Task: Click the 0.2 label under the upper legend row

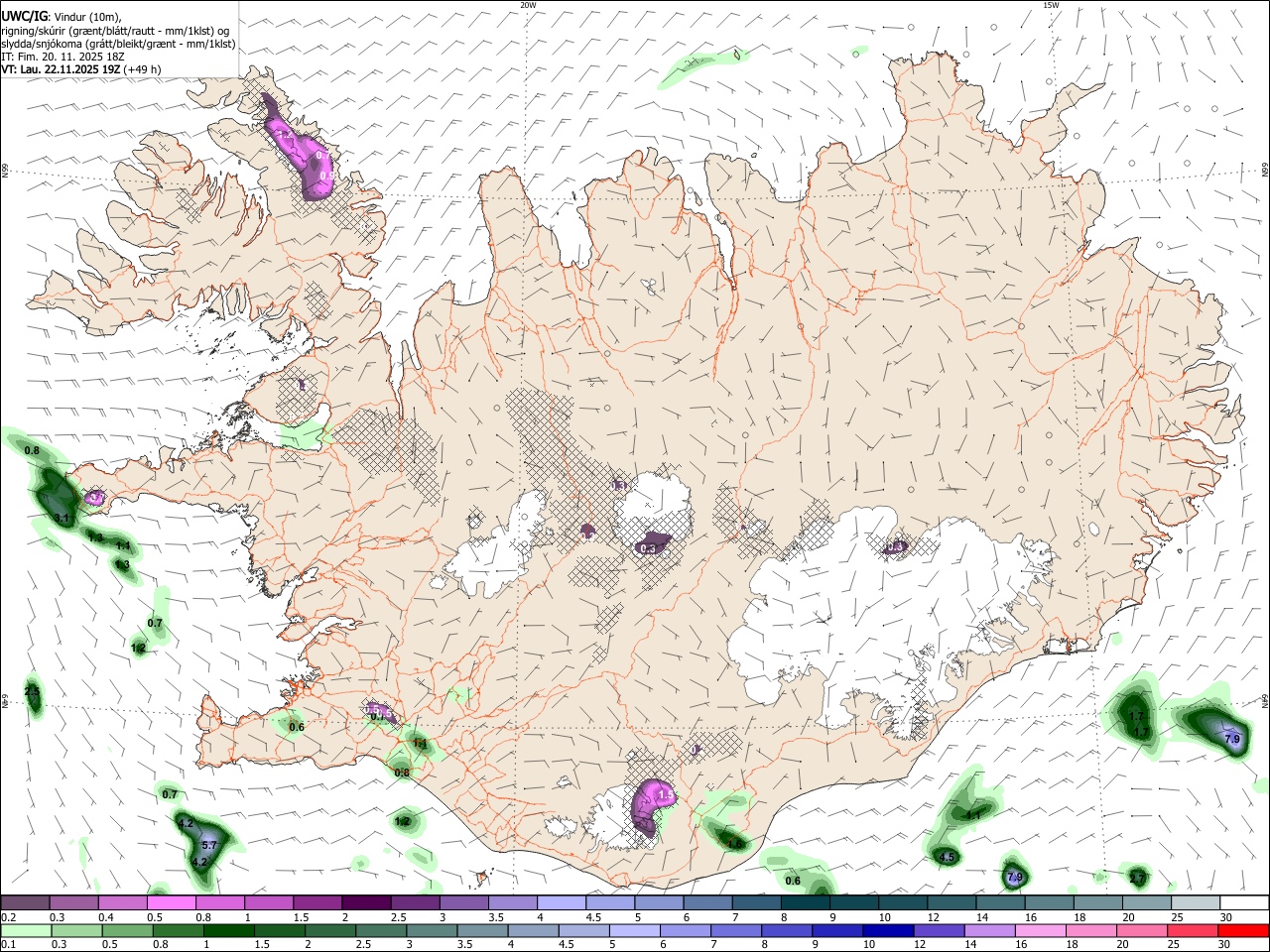Action: point(8,917)
